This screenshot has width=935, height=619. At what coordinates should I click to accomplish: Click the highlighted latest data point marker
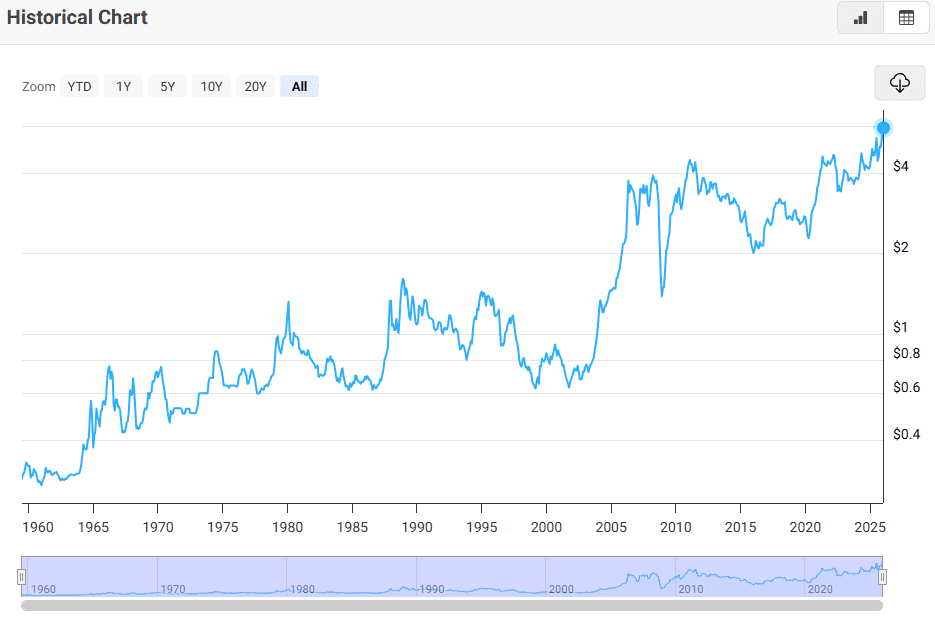click(x=883, y=128)
